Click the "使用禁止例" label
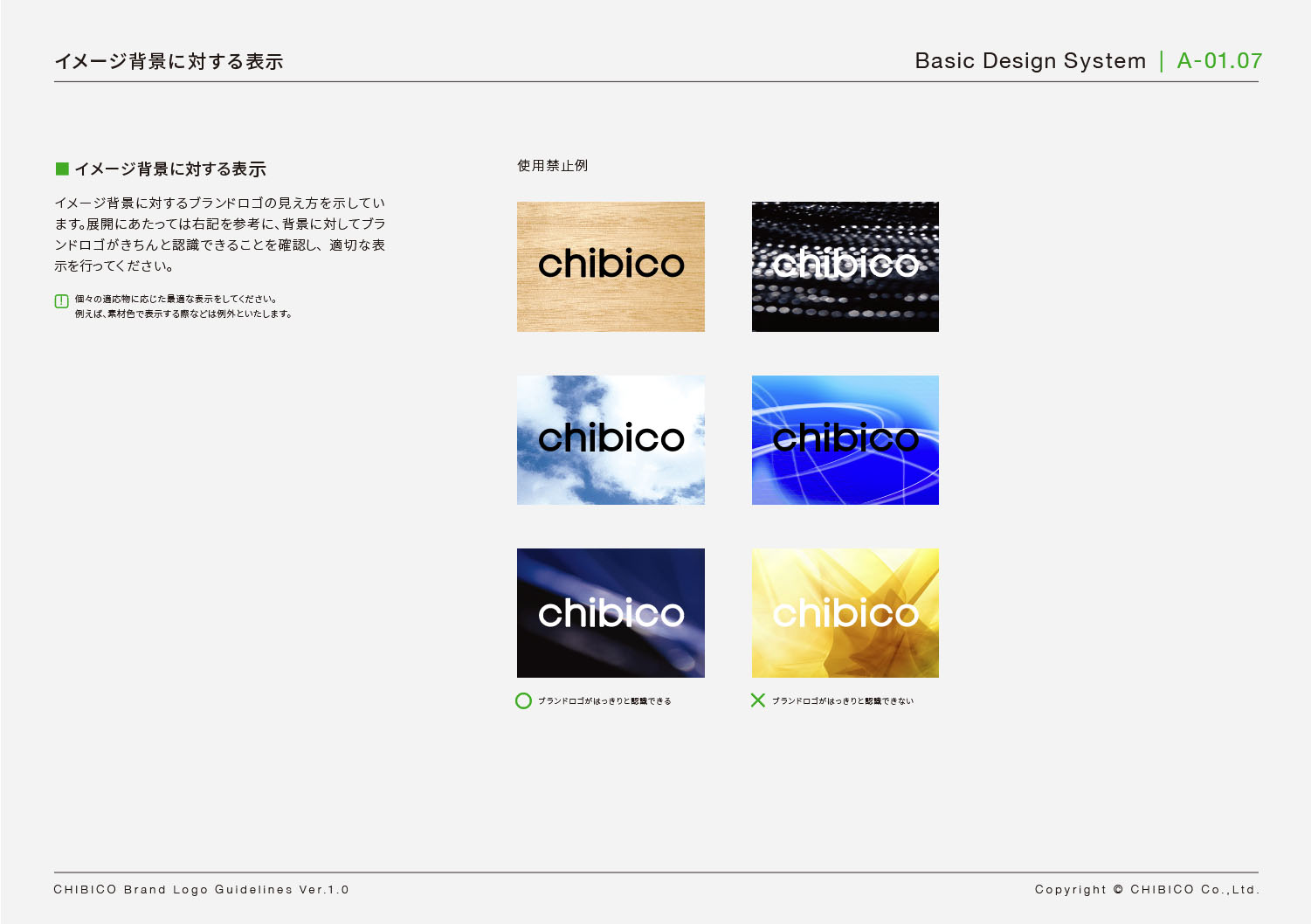Viewport: 1311px width, 924px height. click(553, 165)
